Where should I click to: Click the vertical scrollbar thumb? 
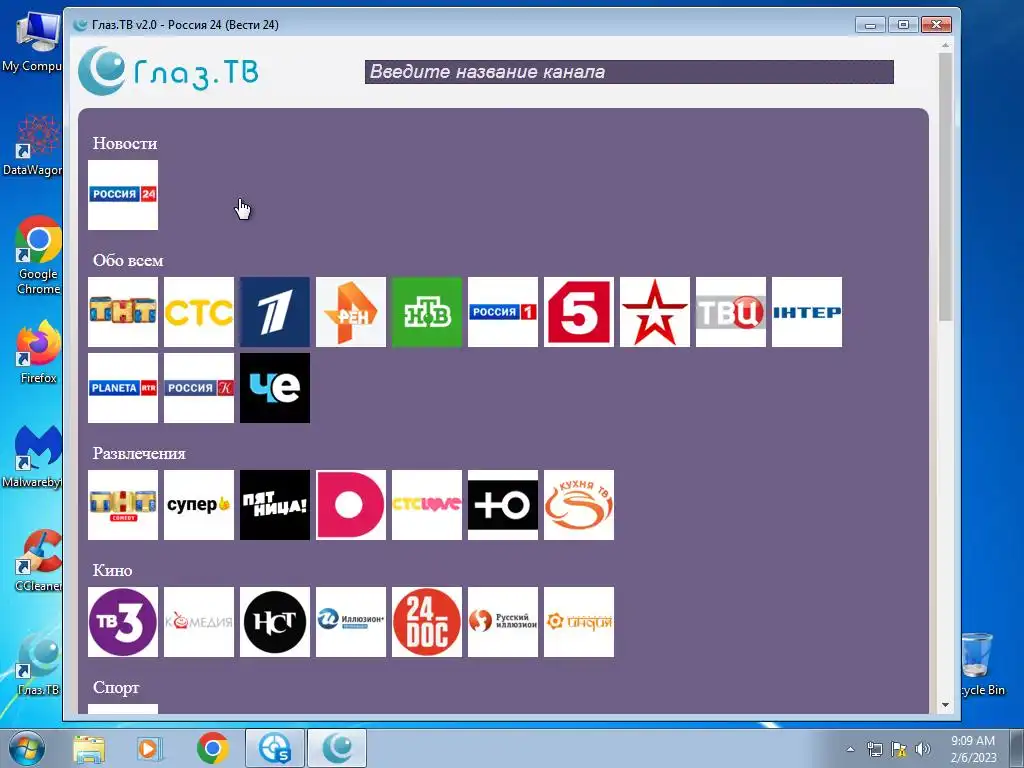point(945,187)
